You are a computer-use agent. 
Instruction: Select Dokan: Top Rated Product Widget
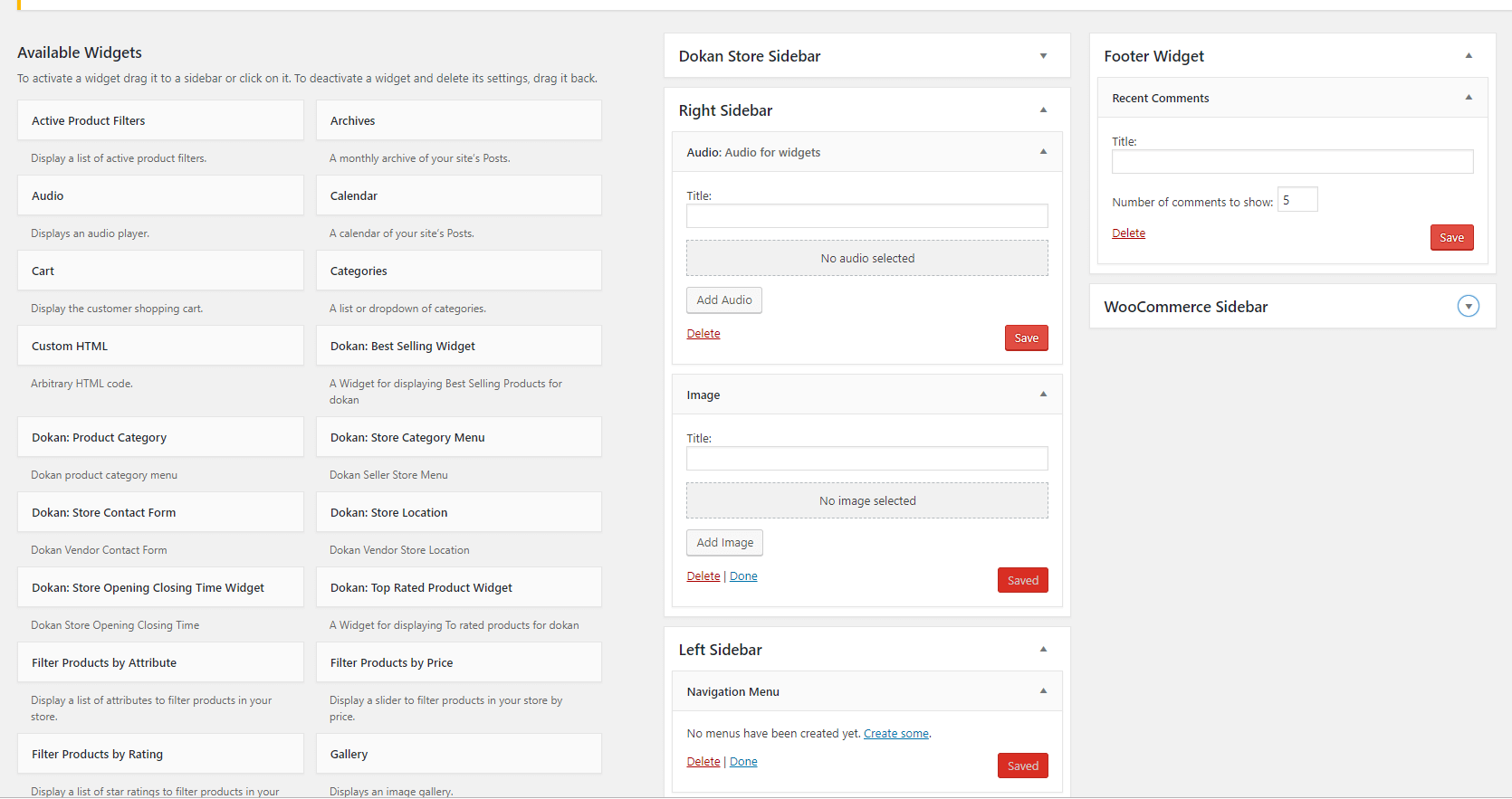(459, 587)
